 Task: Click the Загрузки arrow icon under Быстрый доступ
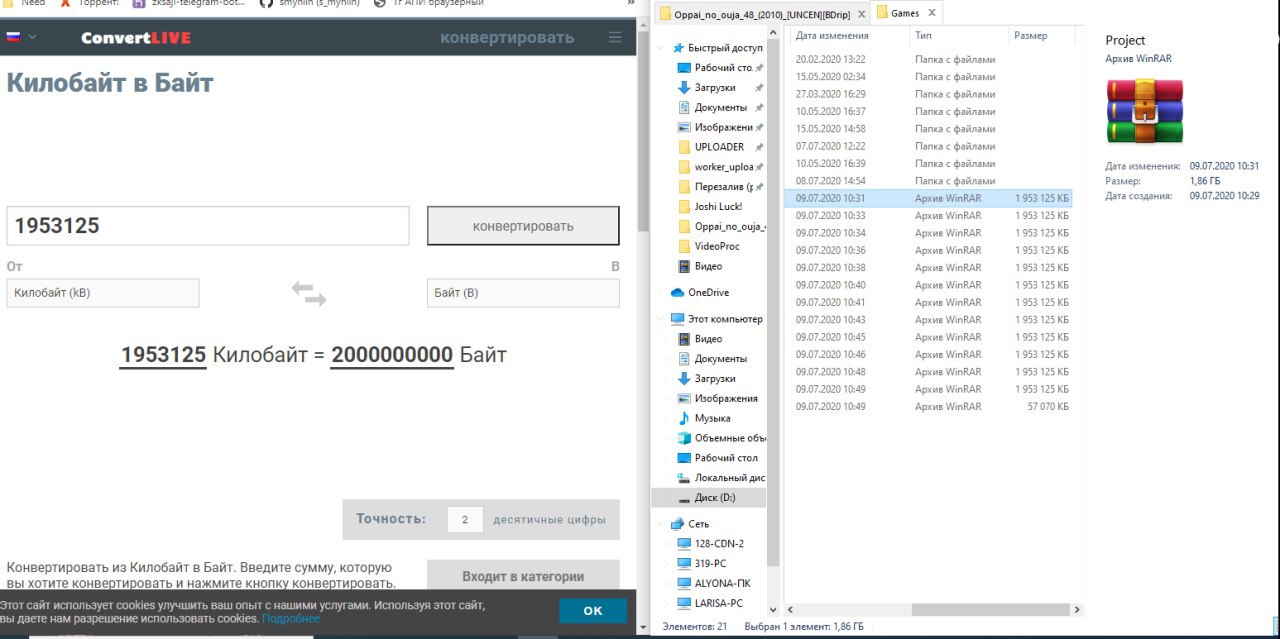[x=684, y=87]
